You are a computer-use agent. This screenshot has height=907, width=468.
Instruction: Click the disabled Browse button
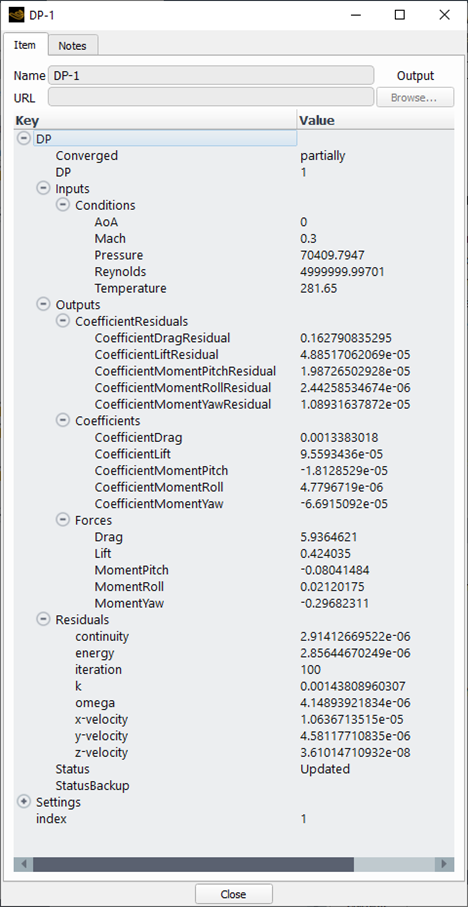(415, 98)
